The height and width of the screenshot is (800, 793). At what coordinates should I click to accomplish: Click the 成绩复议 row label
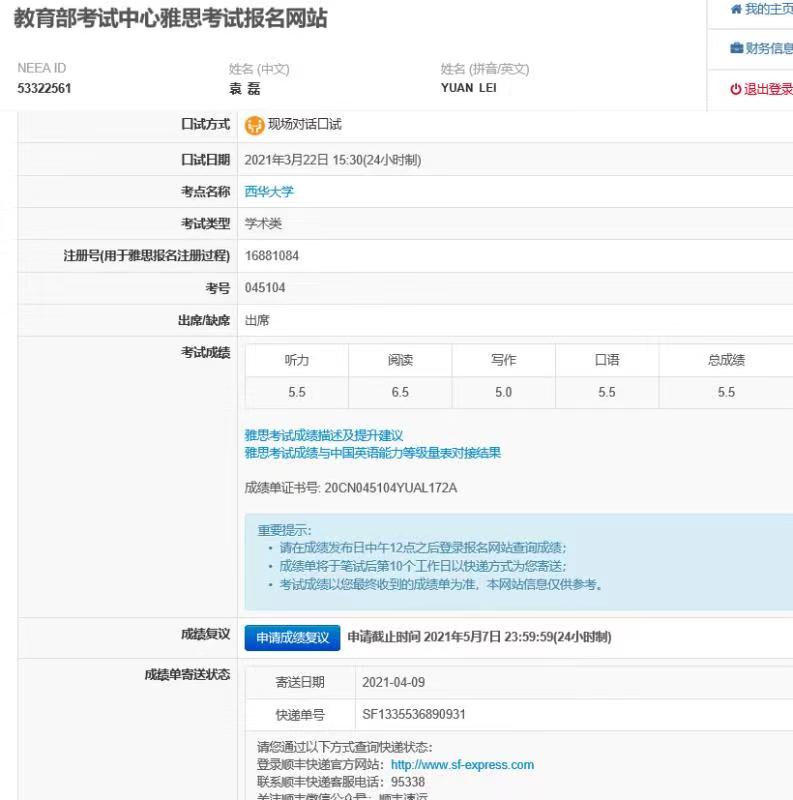point(206,634)
